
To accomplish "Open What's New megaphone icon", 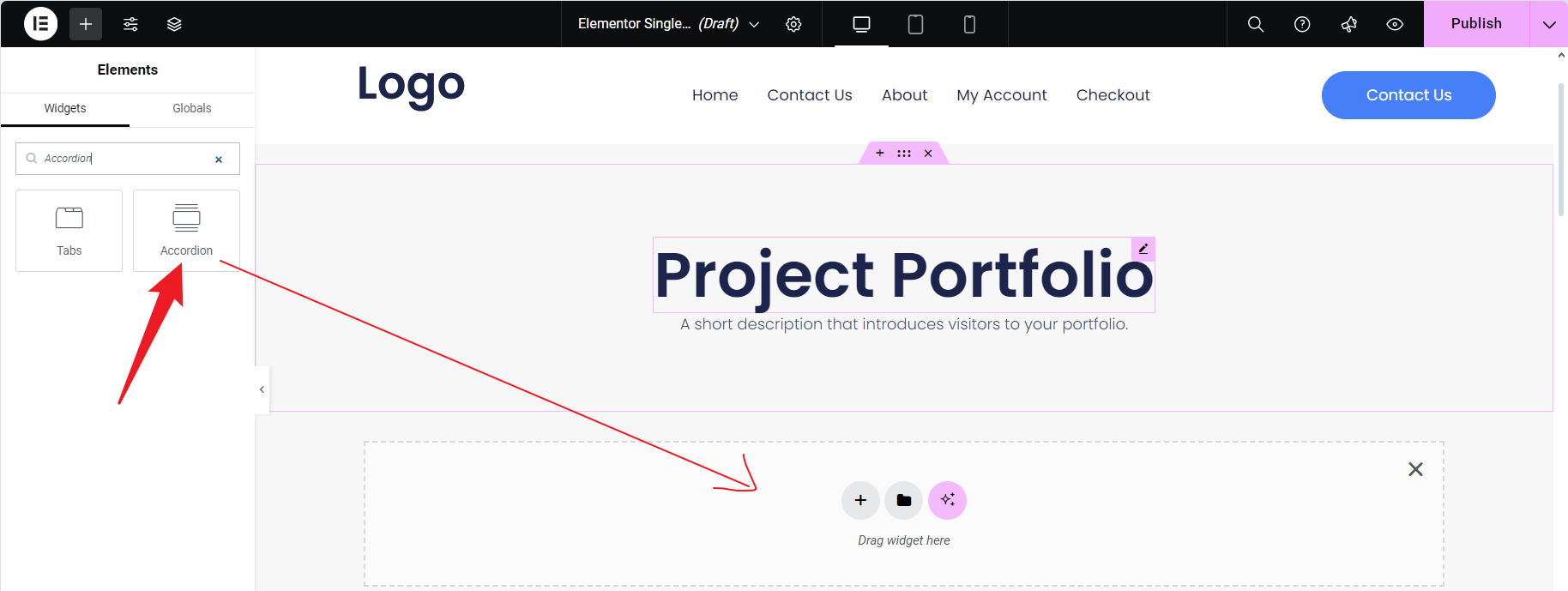I will click(x=1348, y=24).
